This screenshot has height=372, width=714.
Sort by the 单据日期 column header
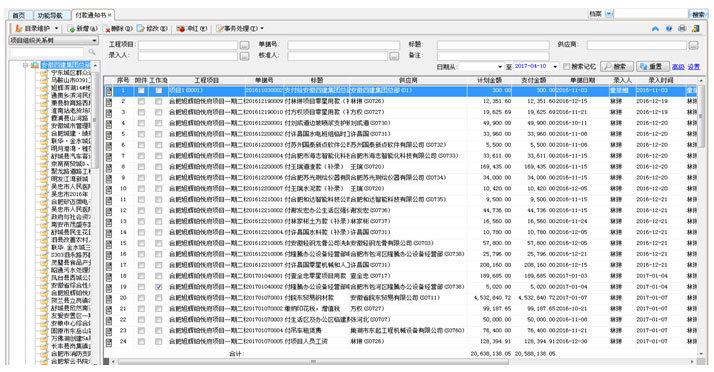click(x=583, y=80)
